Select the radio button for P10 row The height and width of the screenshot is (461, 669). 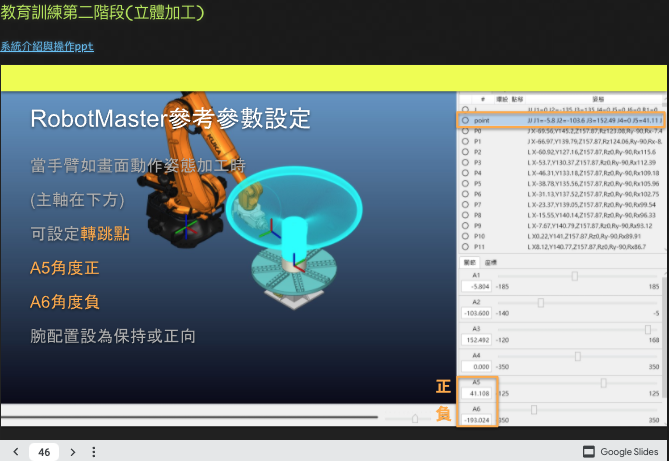click(465, 236)
